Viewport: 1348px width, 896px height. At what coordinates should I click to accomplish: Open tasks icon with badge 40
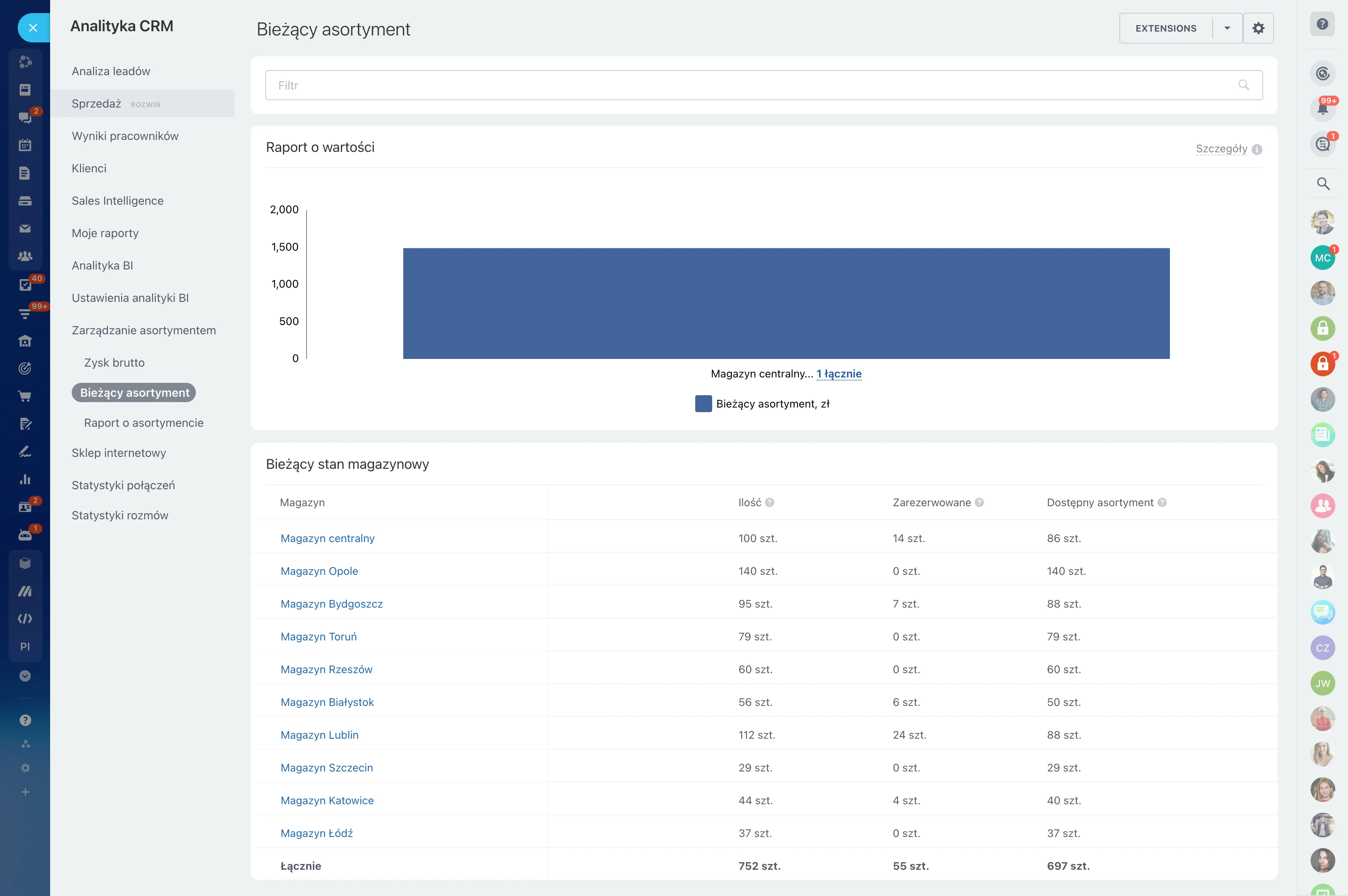pos(25,285)
